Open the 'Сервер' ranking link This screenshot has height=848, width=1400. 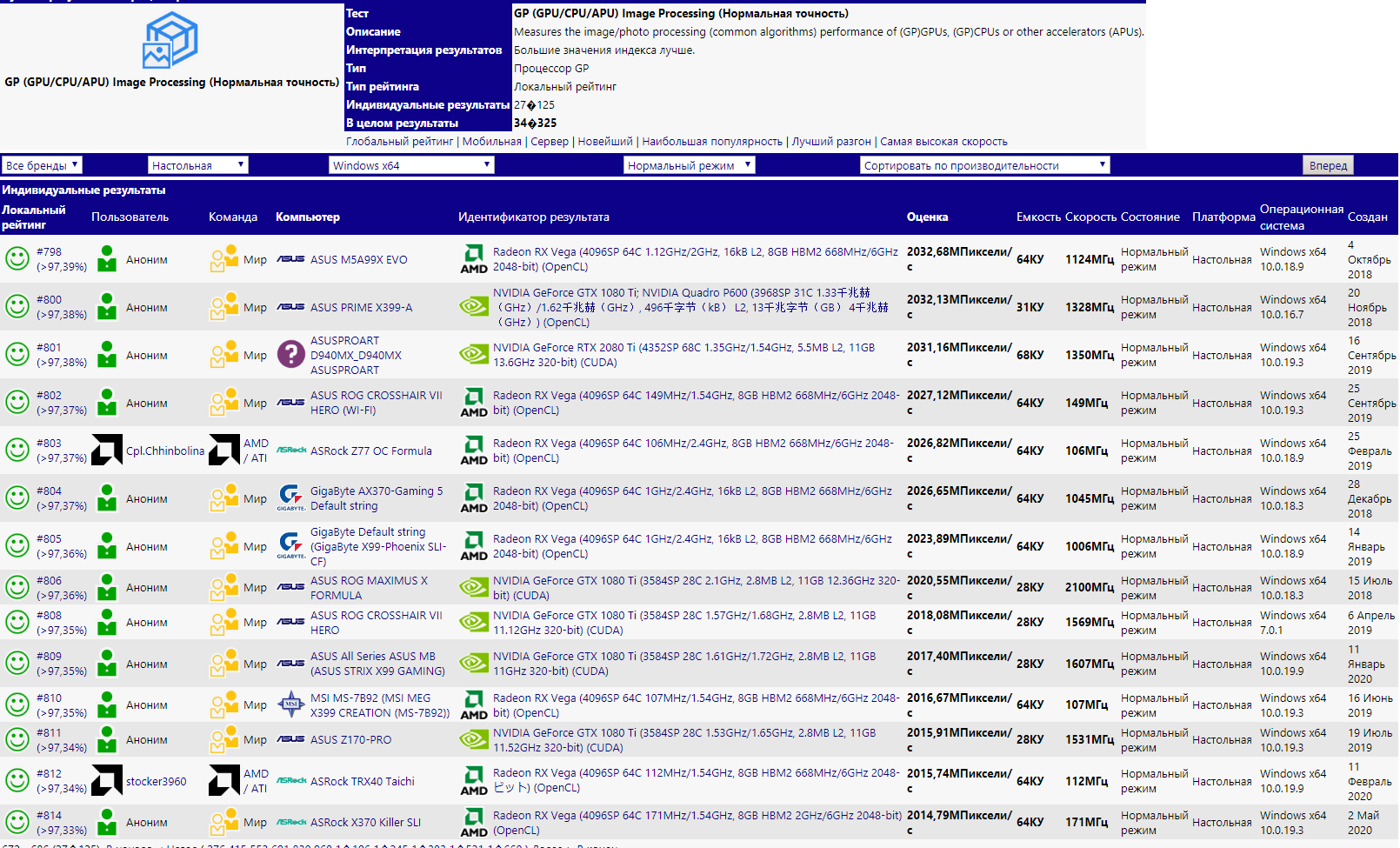550,142
